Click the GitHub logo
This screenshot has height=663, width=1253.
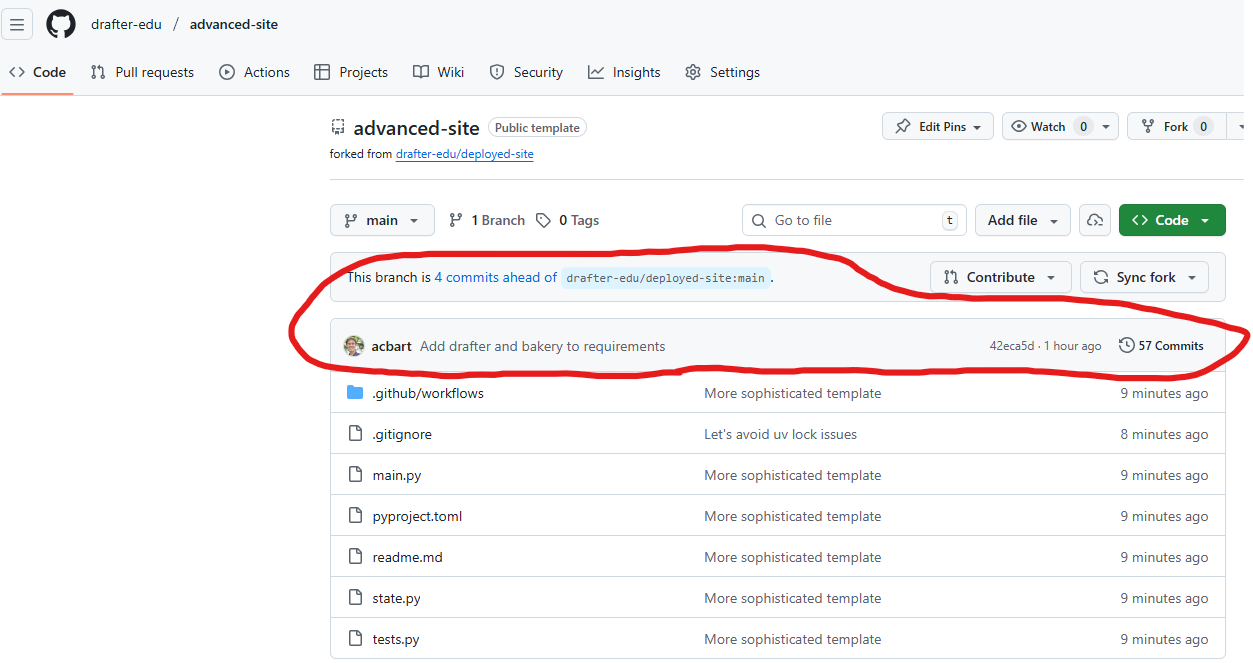[x=60, y=24]
